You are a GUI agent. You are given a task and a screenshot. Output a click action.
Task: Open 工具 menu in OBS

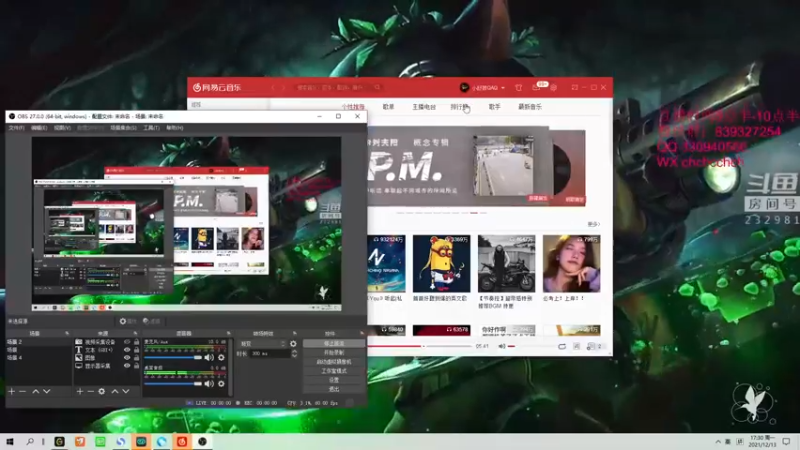click(x=151, y=128)
